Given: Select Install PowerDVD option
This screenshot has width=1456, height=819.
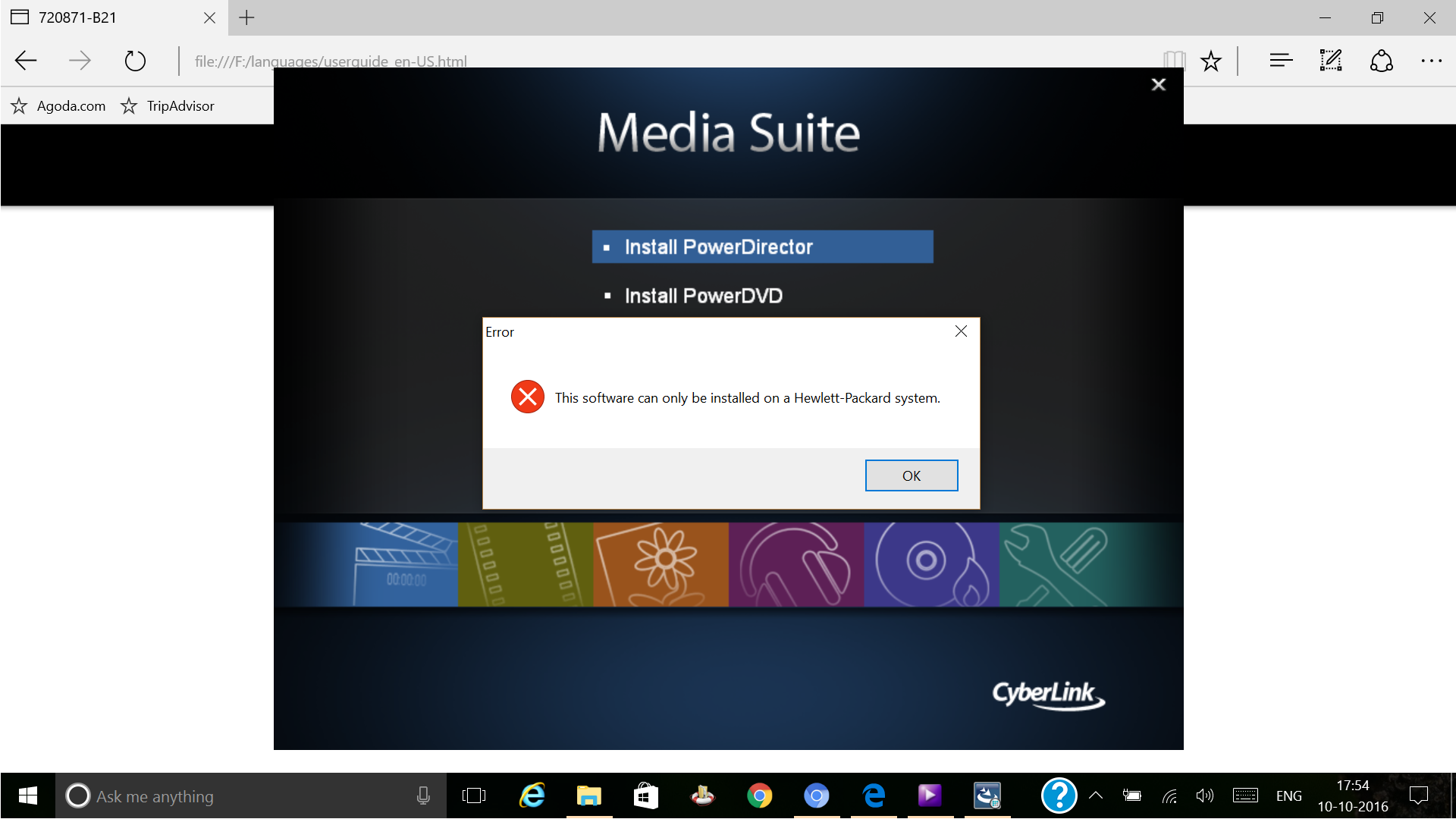Looking at the screenshot, I should tap(703, 296).
